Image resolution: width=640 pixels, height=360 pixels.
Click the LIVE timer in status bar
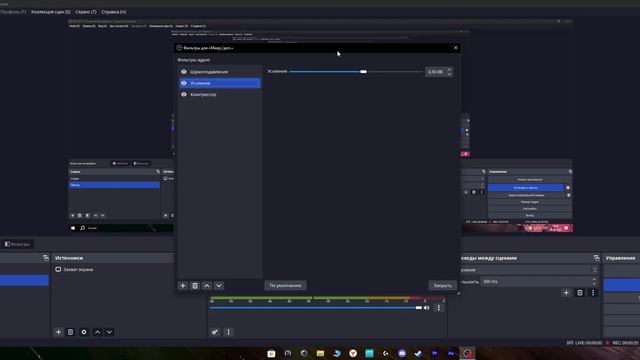point(588,343)
